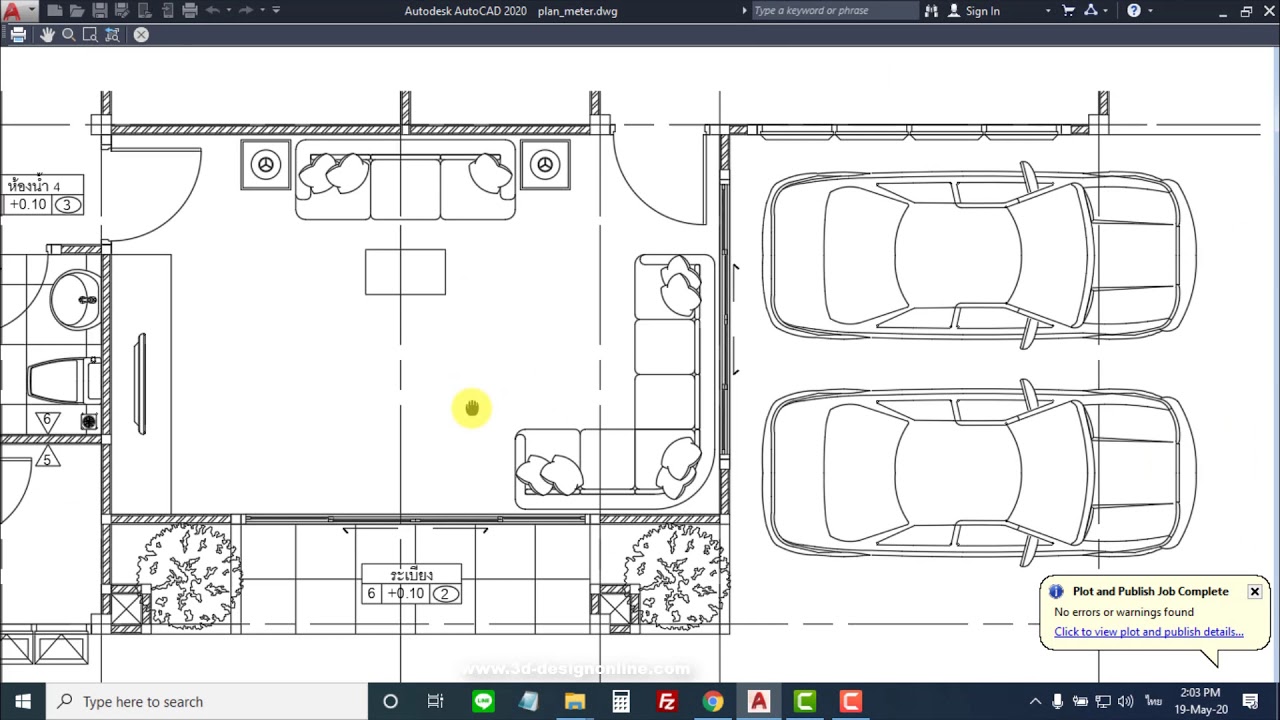The height and width of the screenshot is (720, 1280).
Task: Open the Autodesk App Store cart
Action: pyautogui.click(x=1069, y=10)
